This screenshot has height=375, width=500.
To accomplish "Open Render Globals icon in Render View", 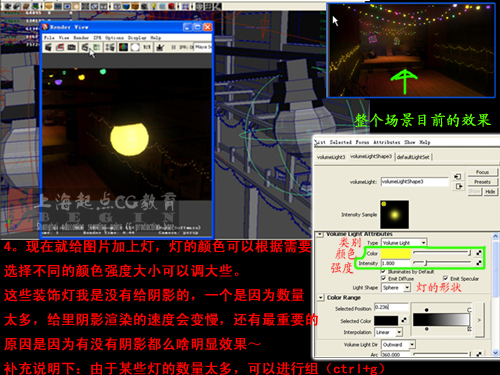I will [110, 48].
